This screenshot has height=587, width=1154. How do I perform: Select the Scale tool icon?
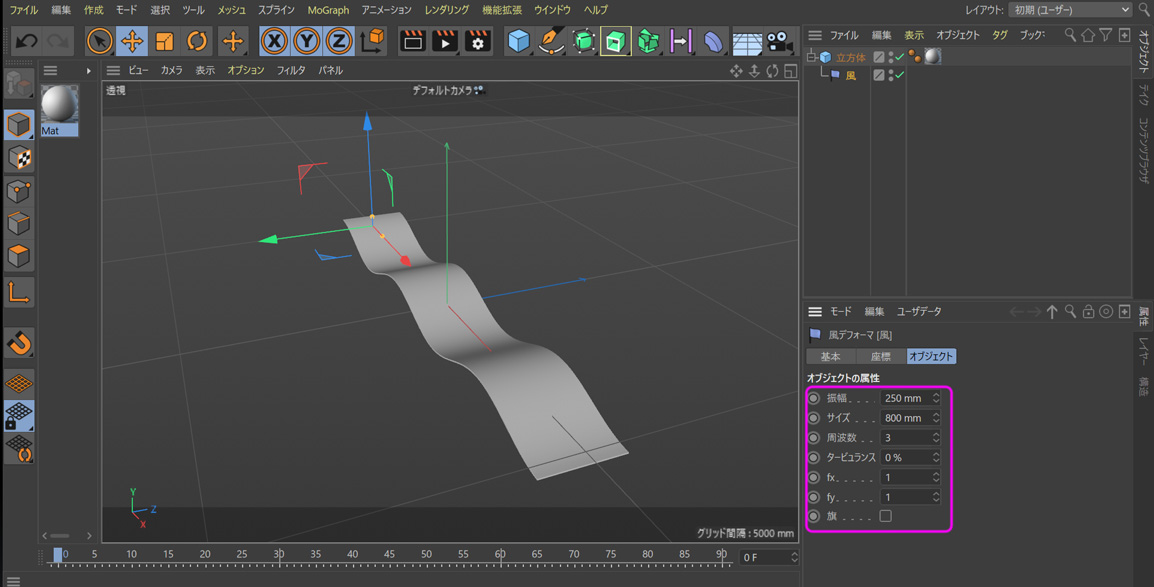coord(165,41)
